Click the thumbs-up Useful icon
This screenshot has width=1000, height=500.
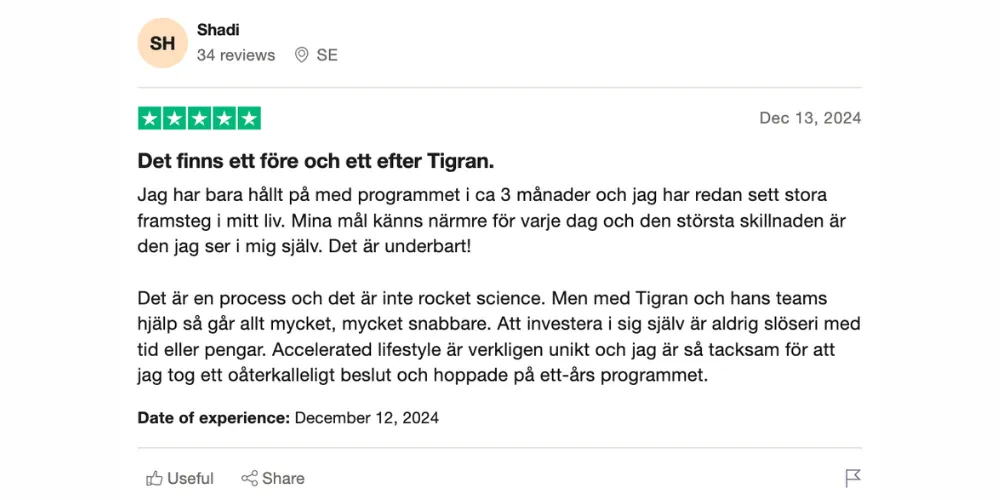tap(154, 478)
